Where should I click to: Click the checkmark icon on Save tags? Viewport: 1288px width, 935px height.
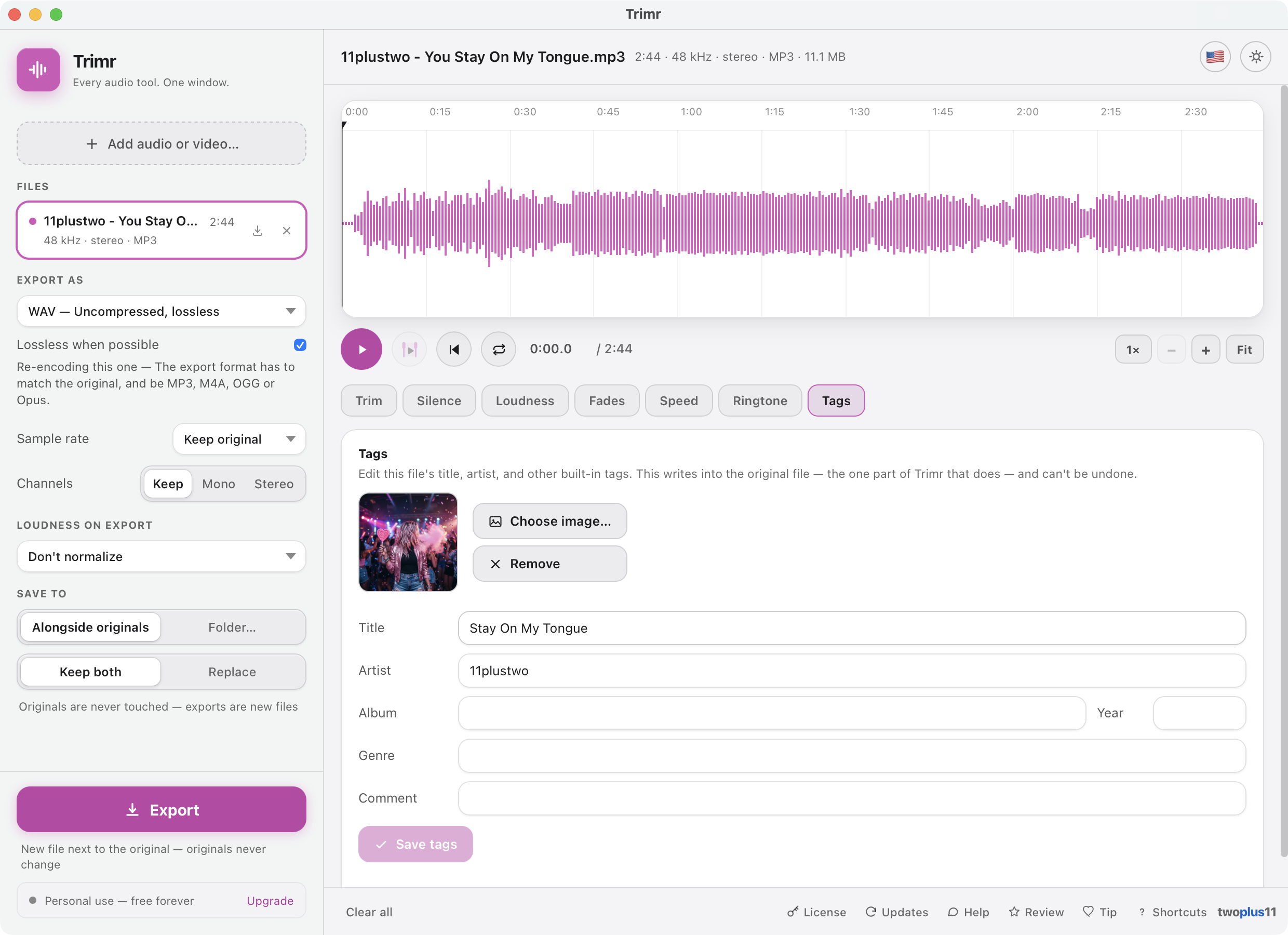(x=381, y=845)
